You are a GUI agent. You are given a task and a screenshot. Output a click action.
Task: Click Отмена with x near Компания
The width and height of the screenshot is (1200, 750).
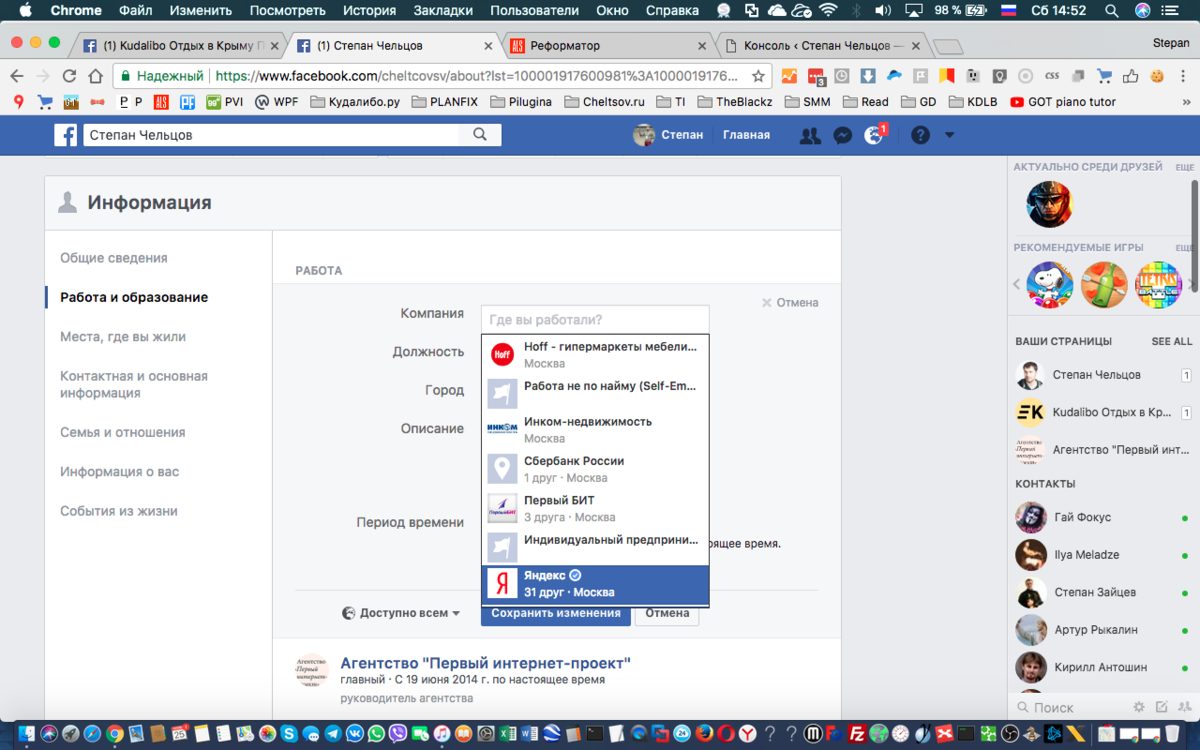point(790,303)
